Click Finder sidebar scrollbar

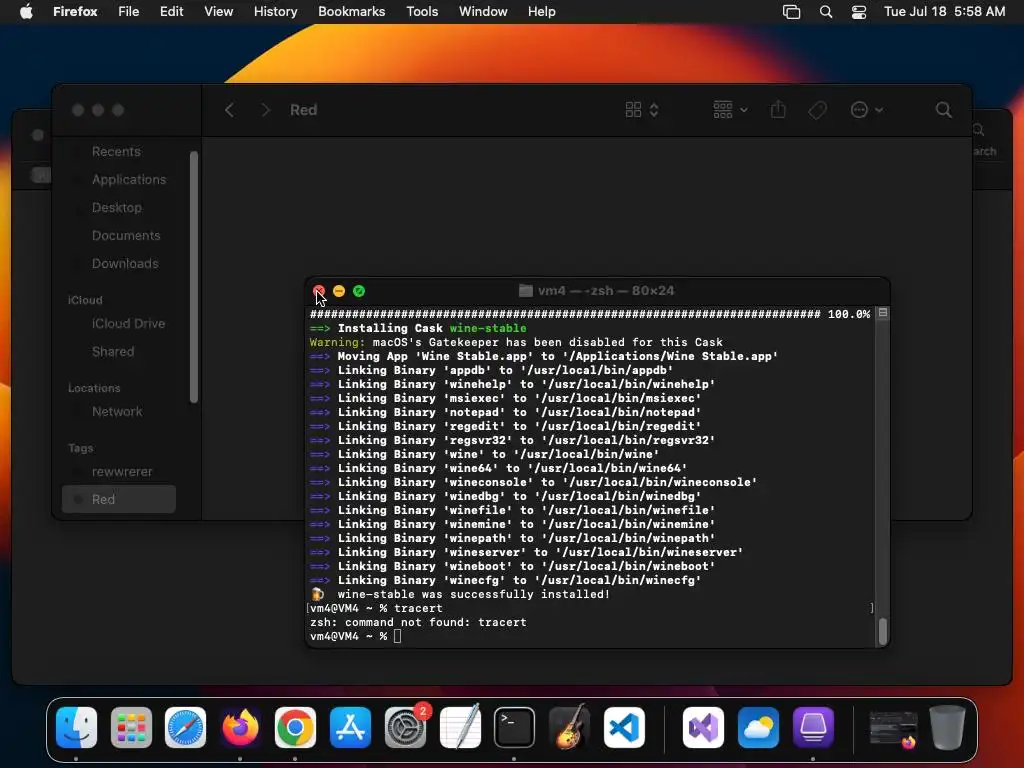(193, 277)
